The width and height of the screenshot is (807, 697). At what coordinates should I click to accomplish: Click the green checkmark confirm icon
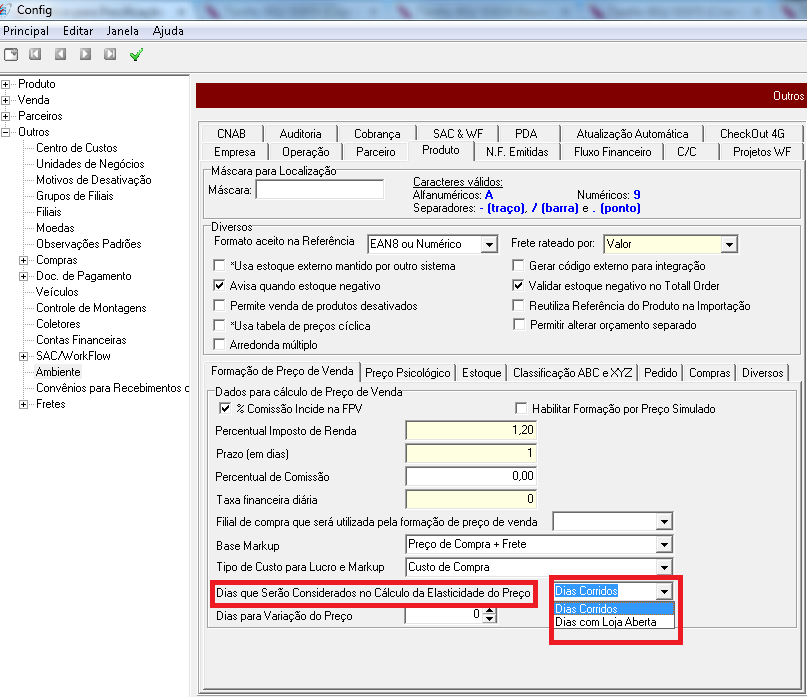[136, 54]
